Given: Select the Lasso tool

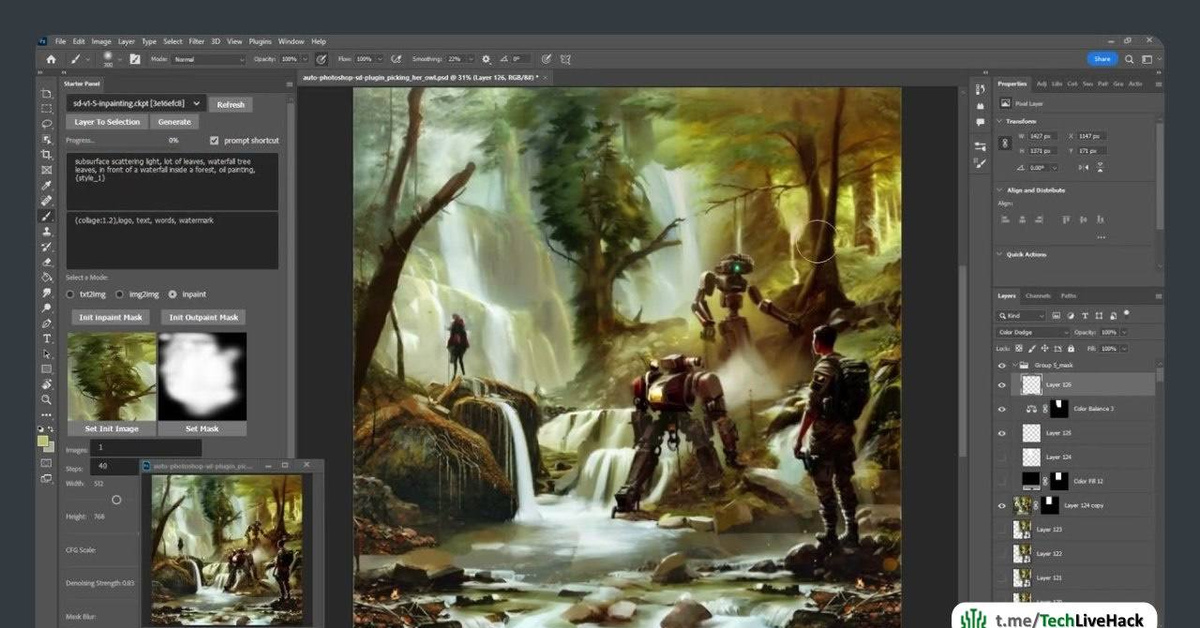Looking at the screenshot, I should click(x=46, y=124).
